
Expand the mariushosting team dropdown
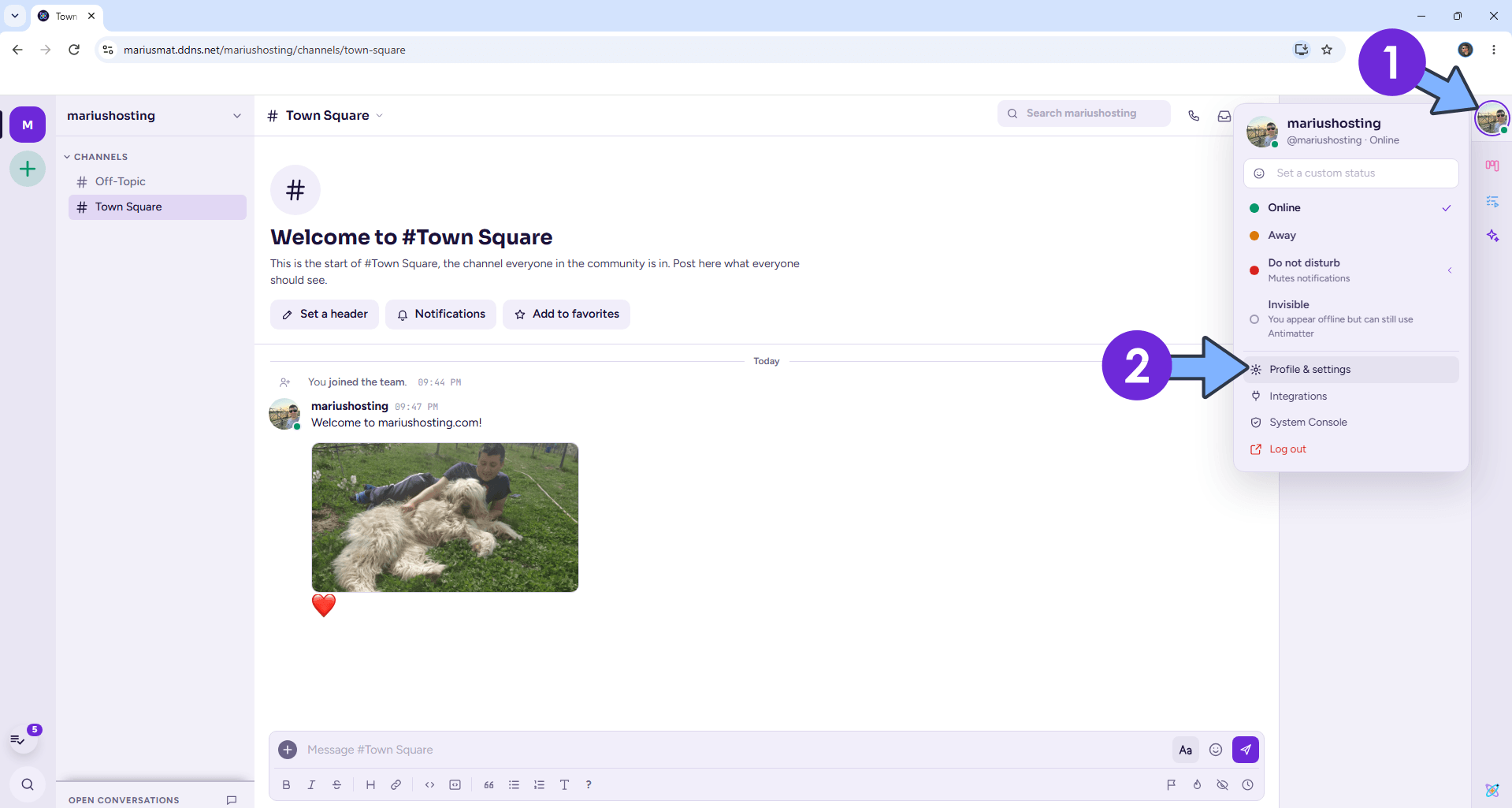(237, 116)
